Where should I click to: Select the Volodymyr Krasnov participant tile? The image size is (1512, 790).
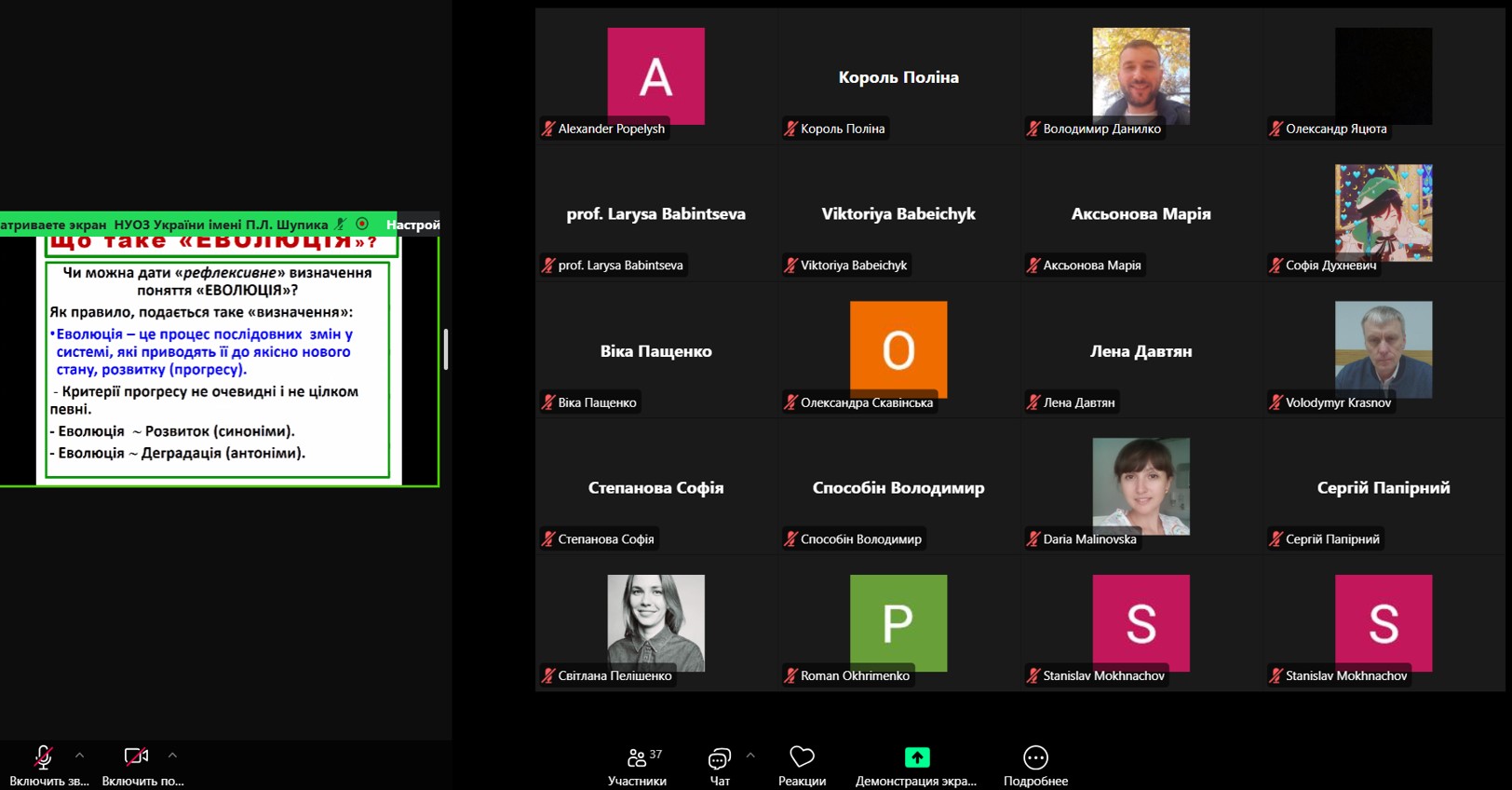(1383, 350)
